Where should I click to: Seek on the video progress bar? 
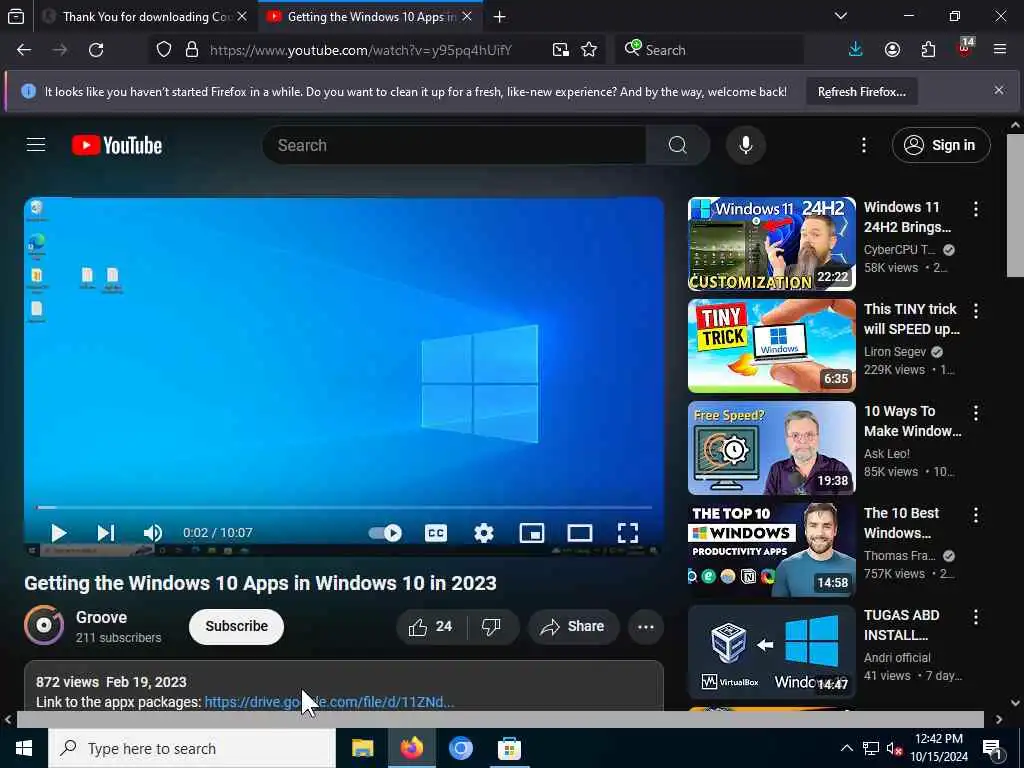(344, 507)
